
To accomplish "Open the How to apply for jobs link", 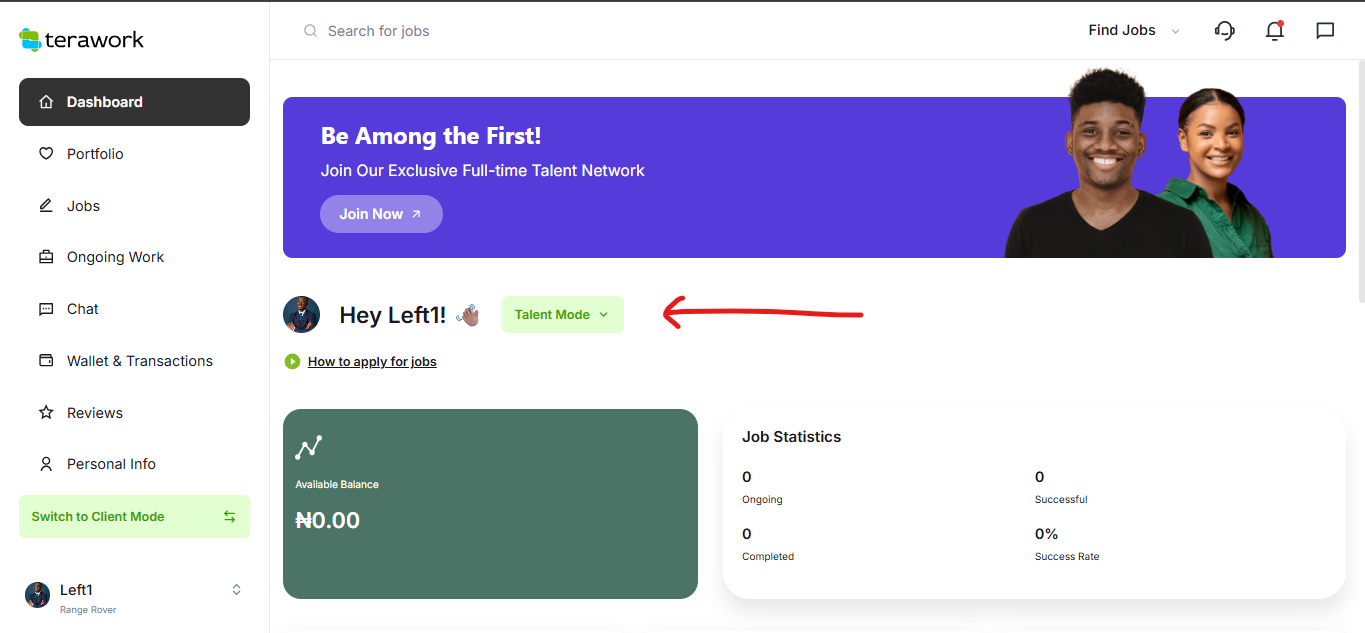I will [372, 361].
